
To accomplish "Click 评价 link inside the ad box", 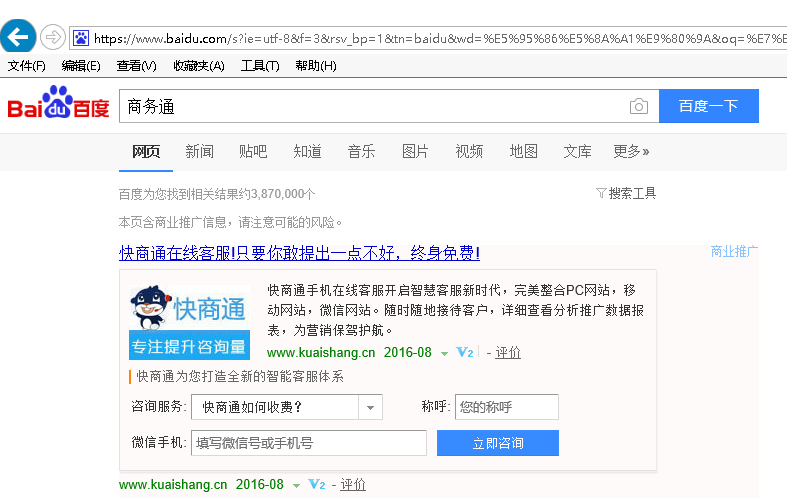I will tap(508, 352).
